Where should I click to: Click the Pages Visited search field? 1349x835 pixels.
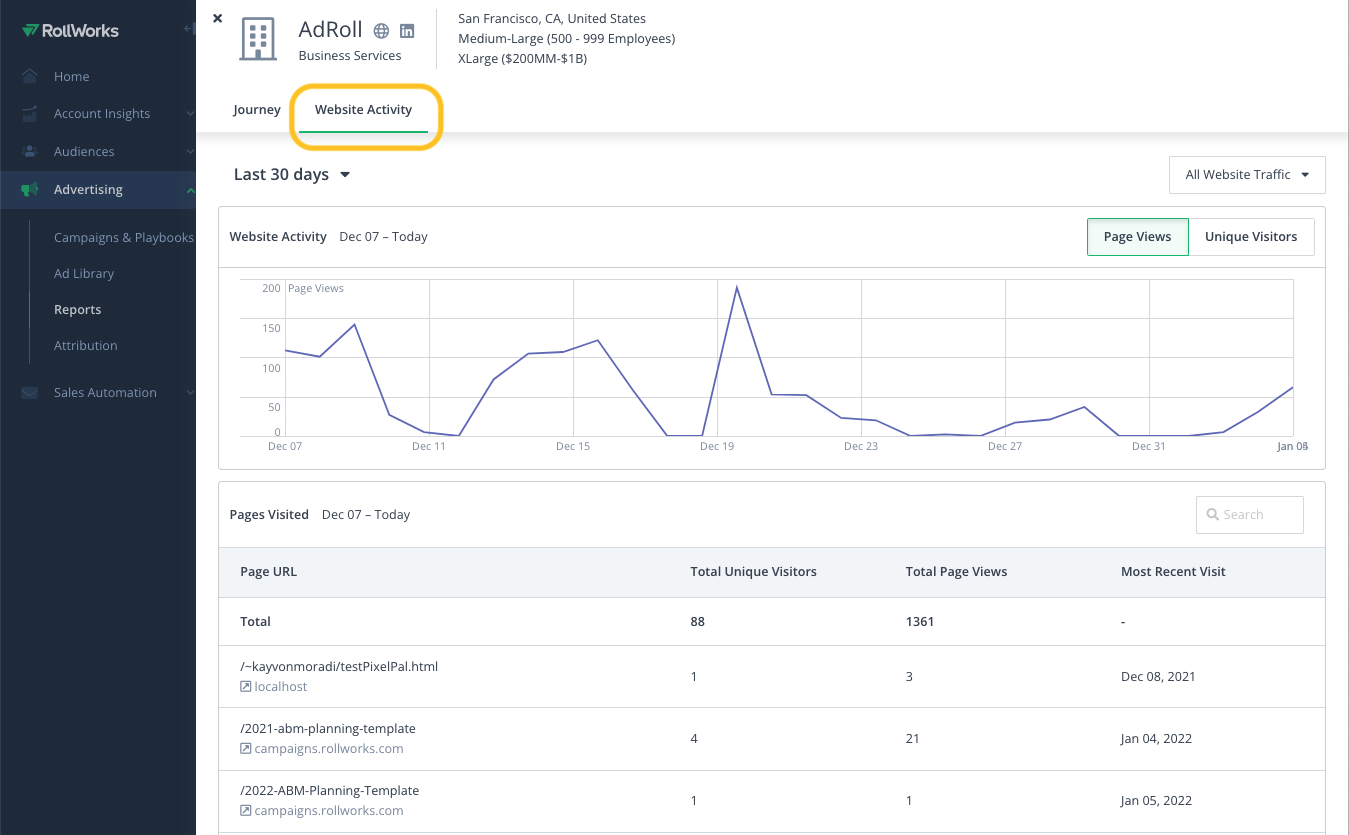coord(1250,515)
